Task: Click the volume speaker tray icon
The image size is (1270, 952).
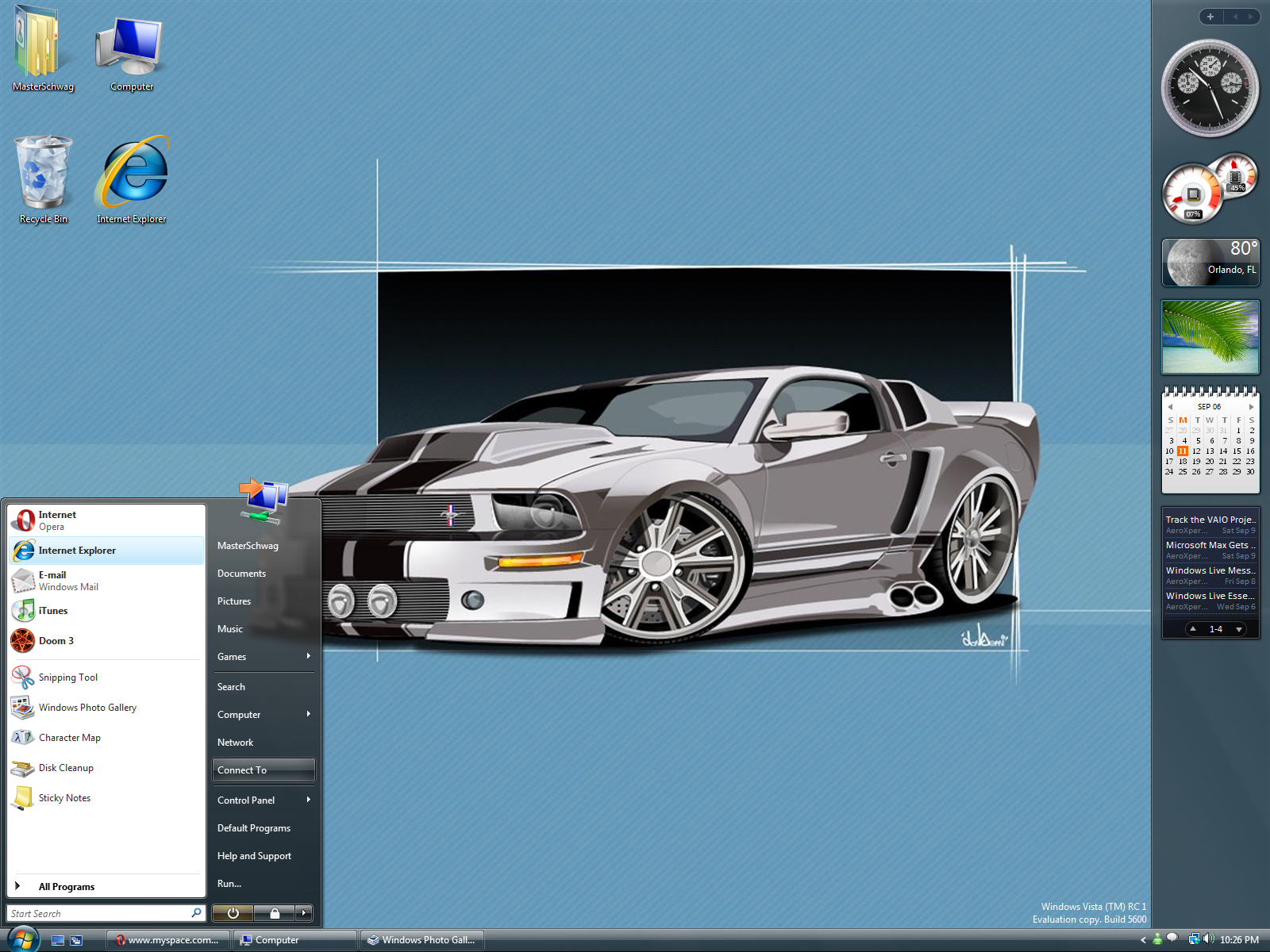Action: tap(1209, 939)
